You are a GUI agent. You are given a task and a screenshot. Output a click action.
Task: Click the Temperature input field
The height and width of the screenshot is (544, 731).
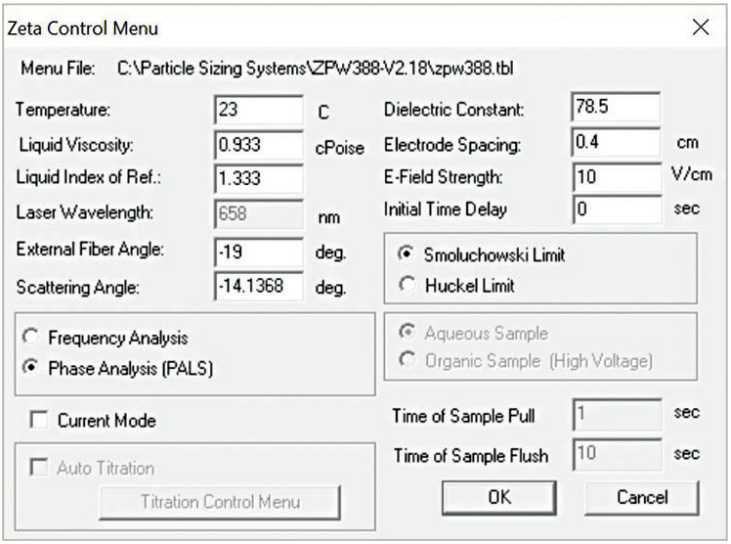click(258, 110)
